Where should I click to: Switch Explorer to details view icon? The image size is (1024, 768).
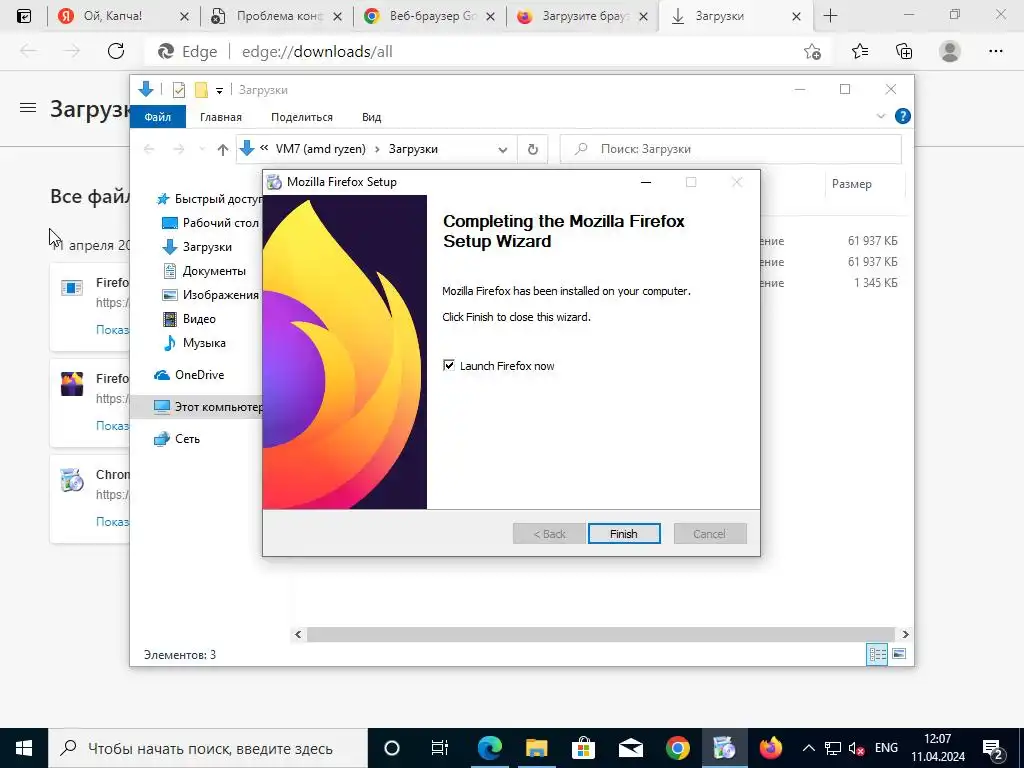[877, 654]
